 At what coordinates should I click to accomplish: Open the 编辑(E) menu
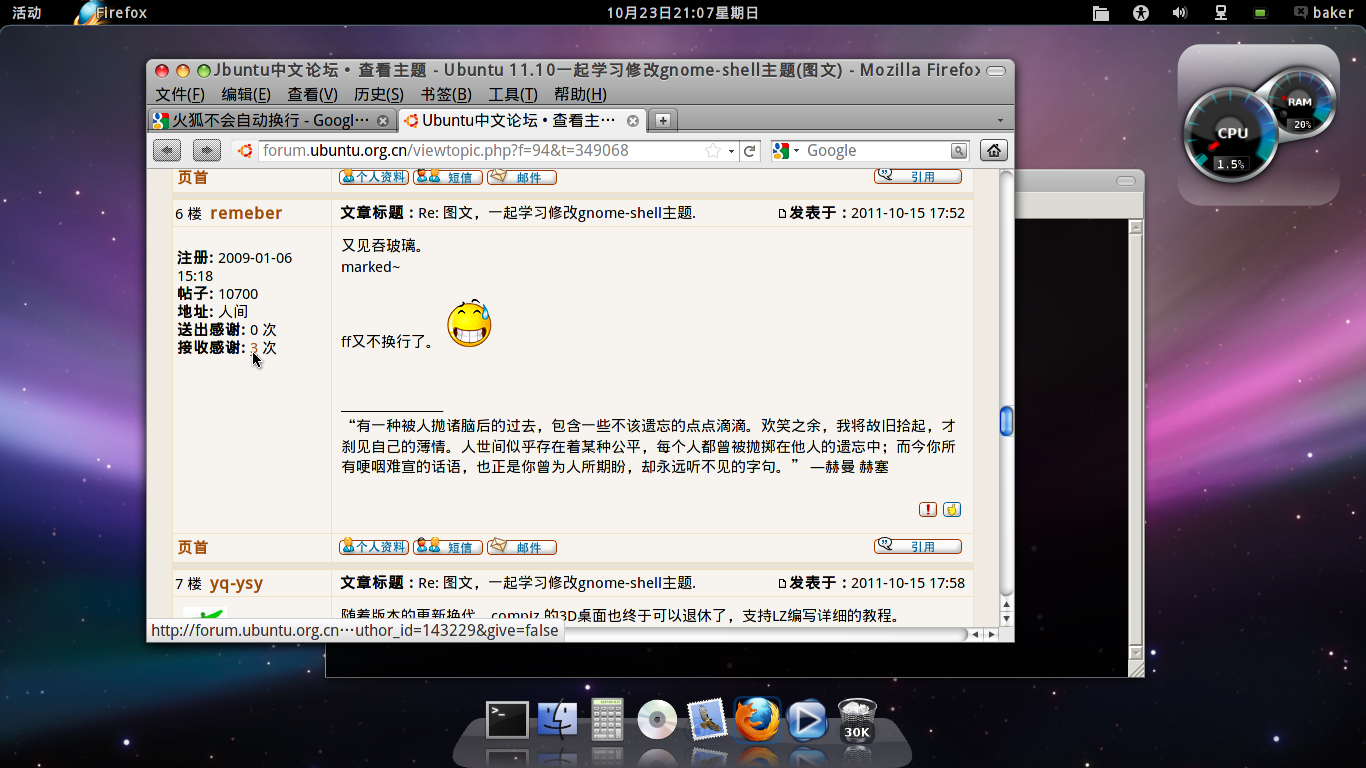point(246,94)
